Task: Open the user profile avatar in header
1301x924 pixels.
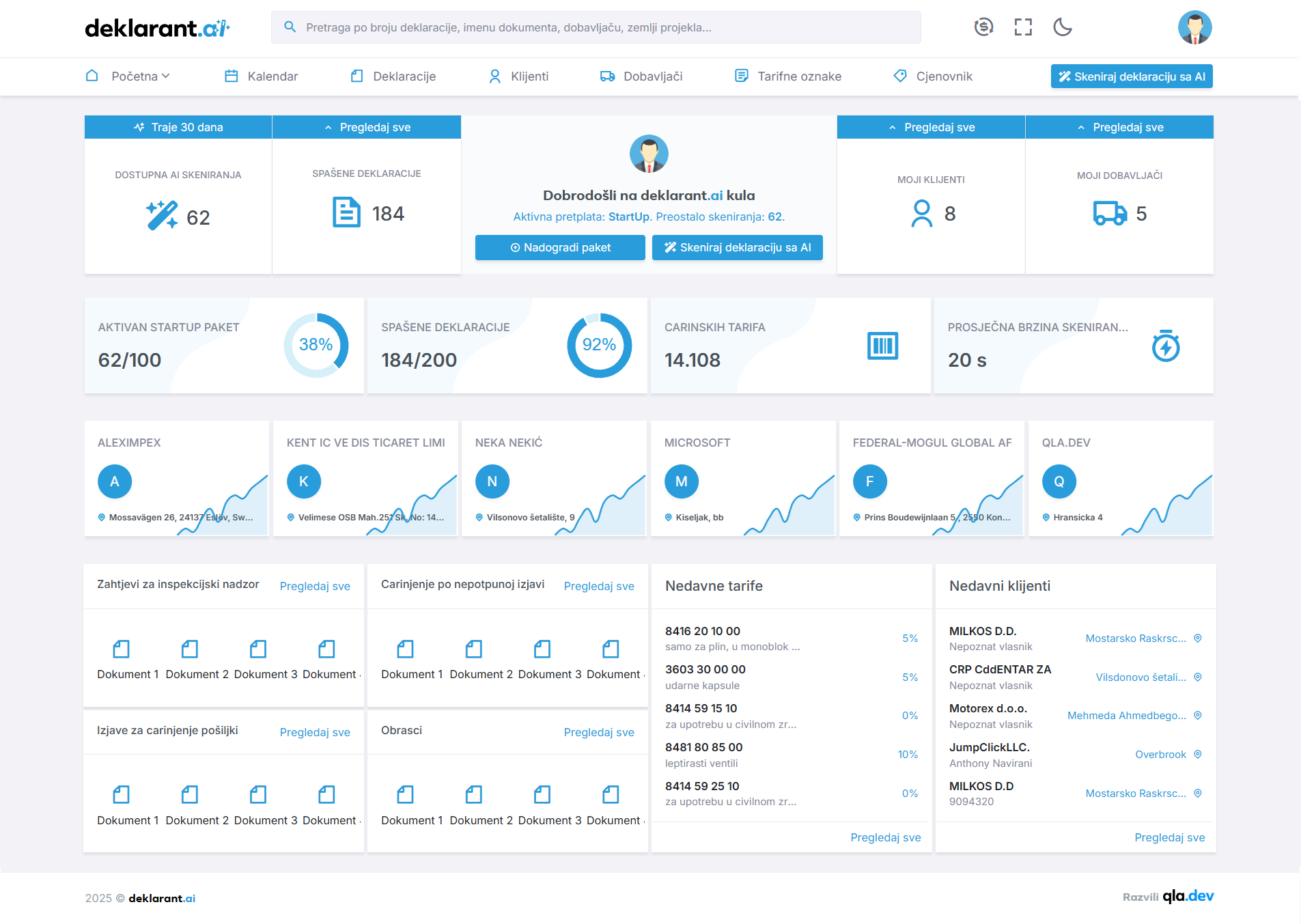Action: pyautogui.click(x=1194, y=28)
